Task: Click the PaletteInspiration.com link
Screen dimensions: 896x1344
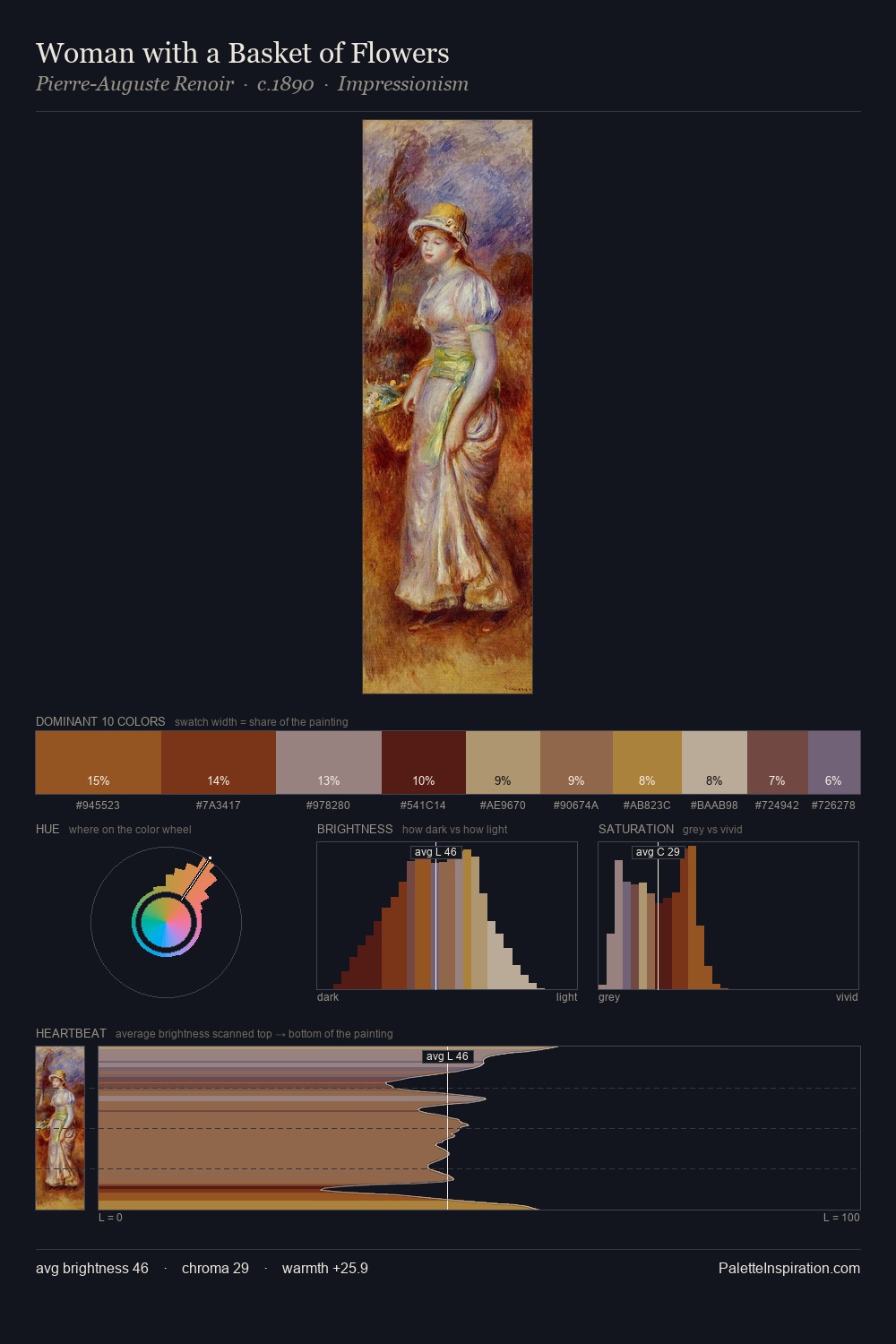Action: (789, 1268)
